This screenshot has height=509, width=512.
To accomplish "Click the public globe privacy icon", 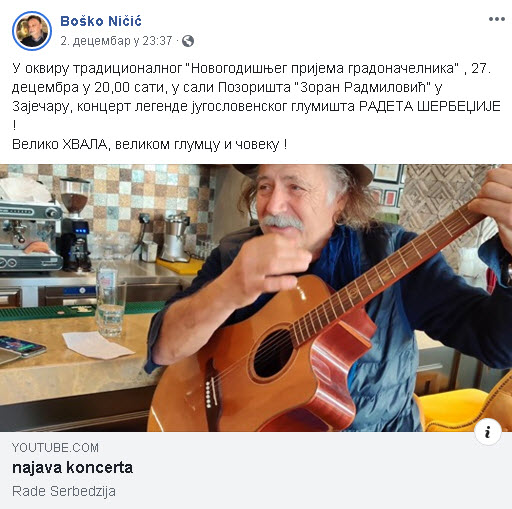I will point(188,41).
